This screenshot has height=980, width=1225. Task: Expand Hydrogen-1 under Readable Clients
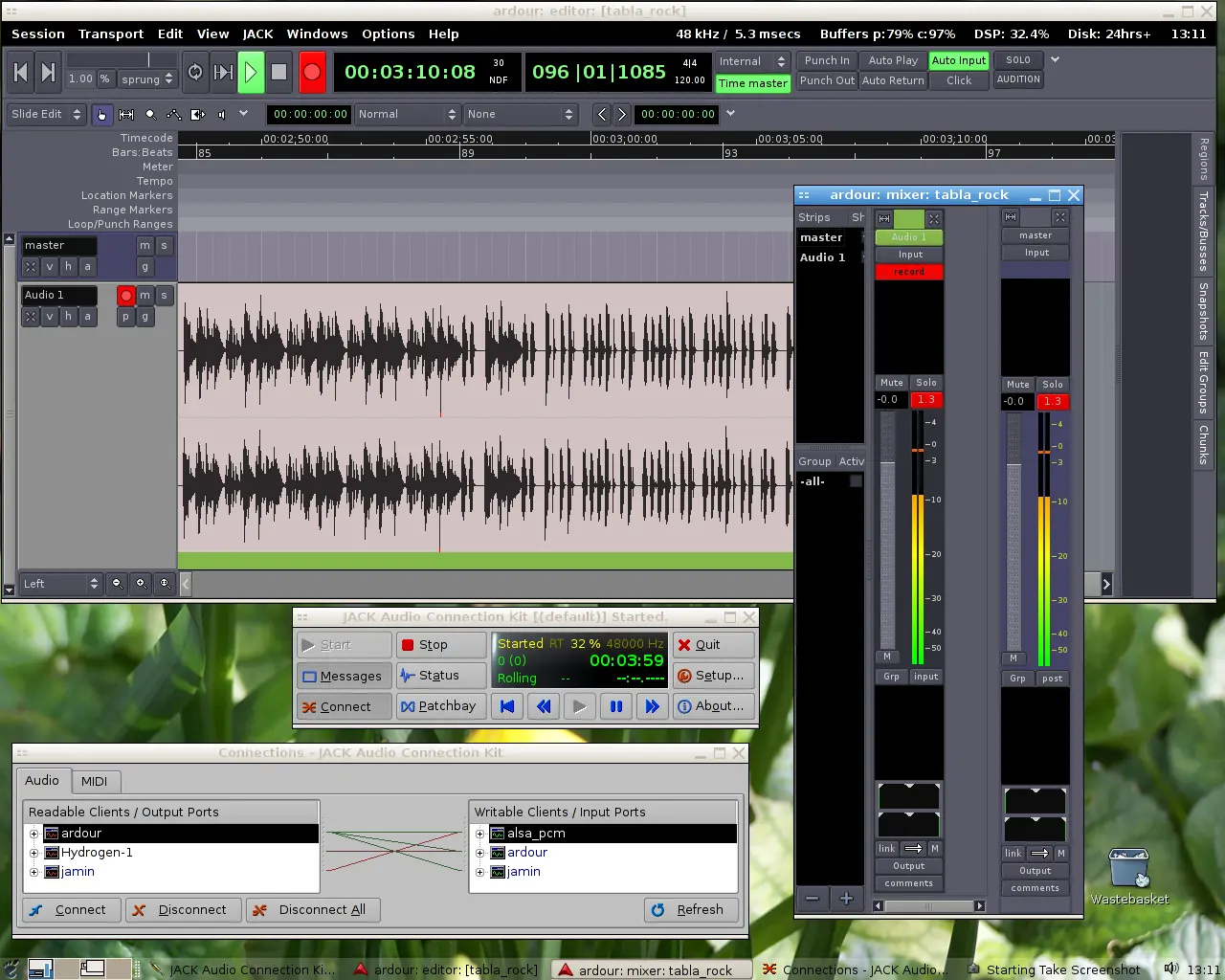pos(33,853)
